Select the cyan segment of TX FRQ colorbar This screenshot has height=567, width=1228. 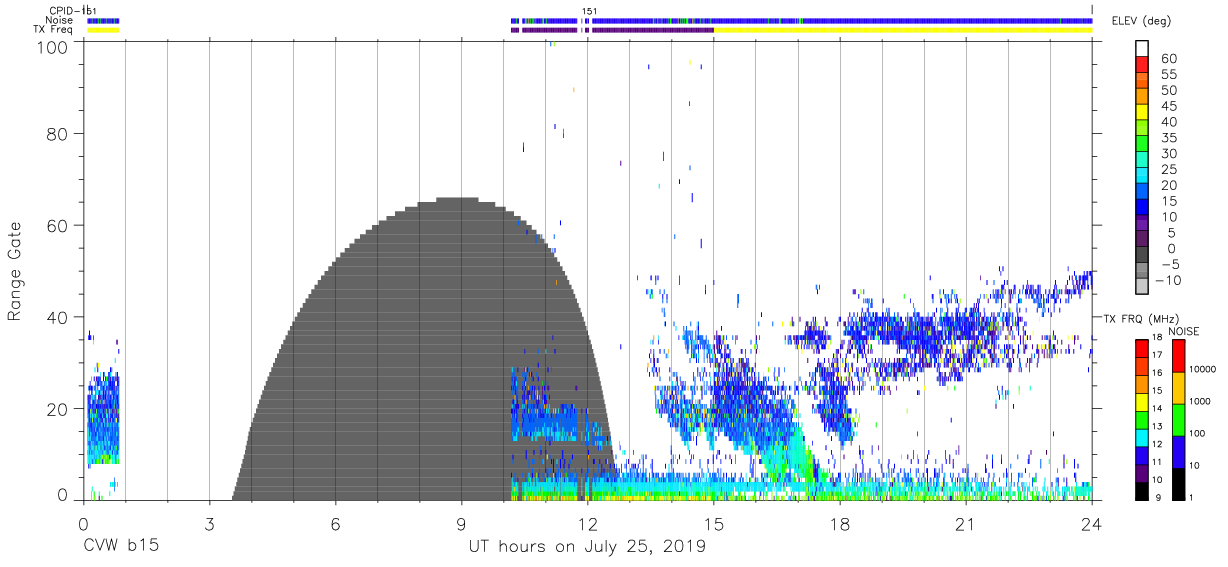pyautogui.click(x=1142, y=437)
